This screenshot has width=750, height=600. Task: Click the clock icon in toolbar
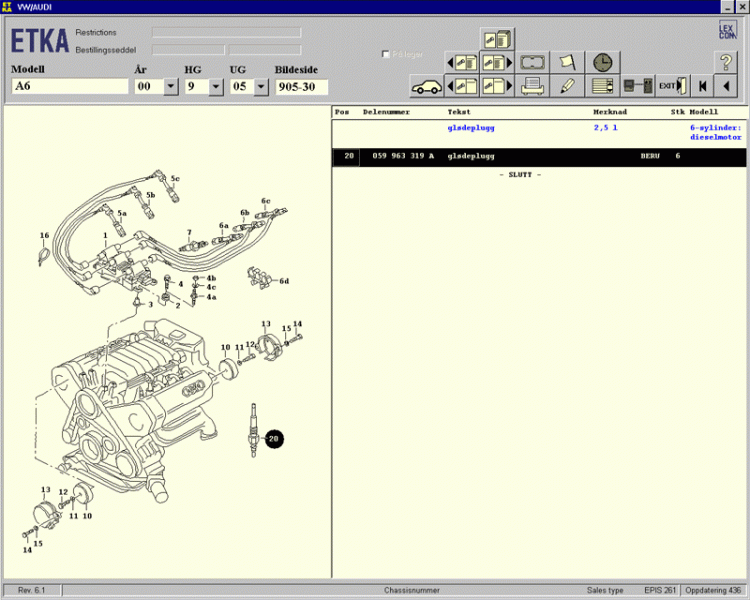tap(601, 62)
